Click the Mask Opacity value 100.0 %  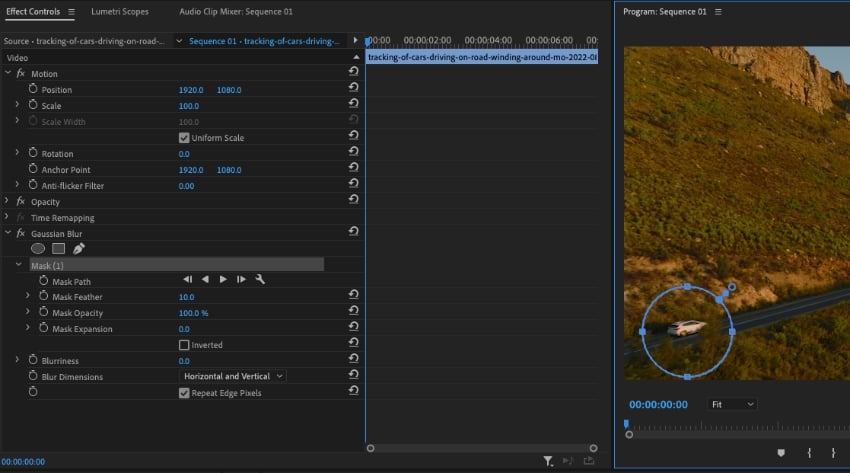tap(194, 313)
